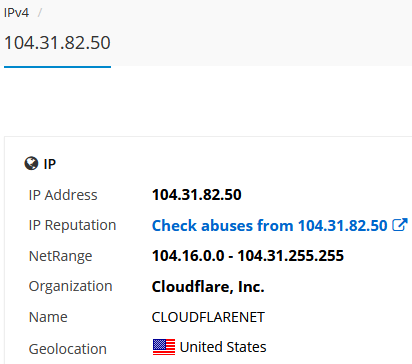The image size is (412, 364).
Task: Click the Name field label
Action: pyautogui.click(x=48, y=317)
